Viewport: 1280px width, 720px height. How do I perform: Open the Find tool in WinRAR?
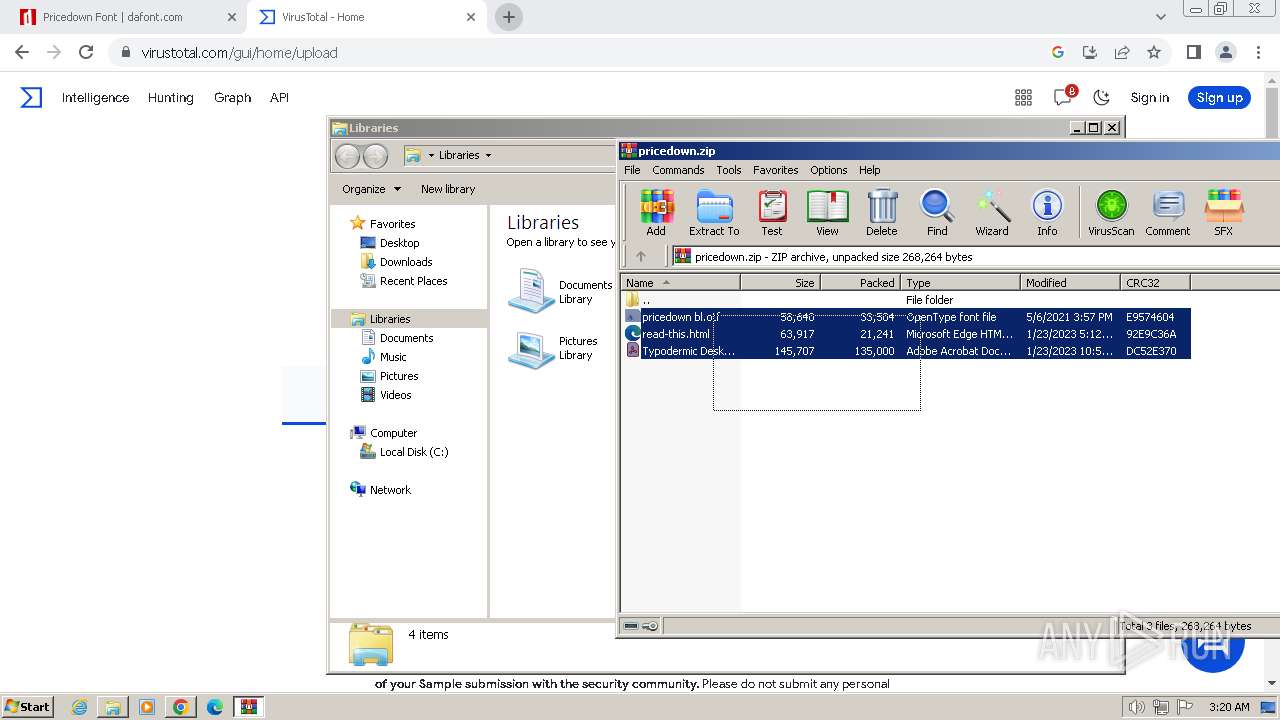click(x=937, y=213)
